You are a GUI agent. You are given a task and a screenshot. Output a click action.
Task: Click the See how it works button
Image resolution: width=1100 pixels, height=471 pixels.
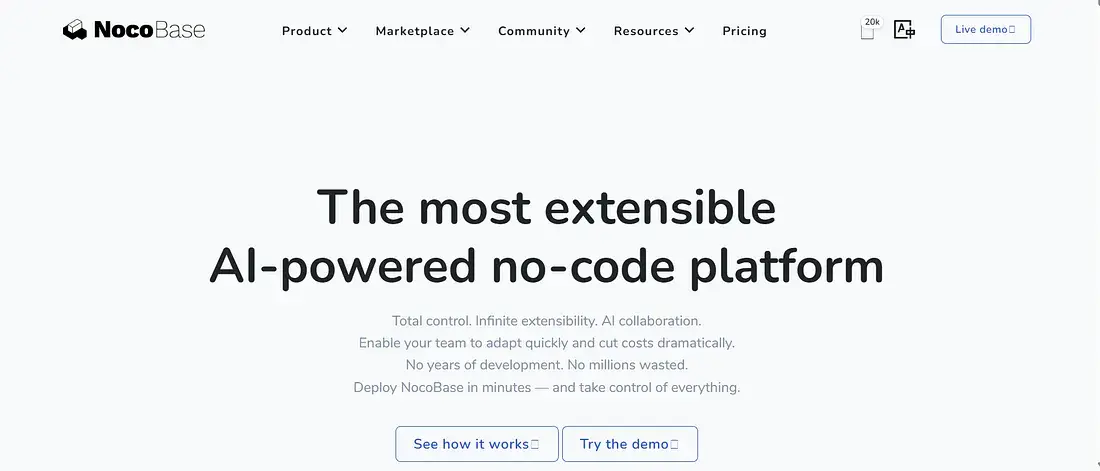(476, 444)
